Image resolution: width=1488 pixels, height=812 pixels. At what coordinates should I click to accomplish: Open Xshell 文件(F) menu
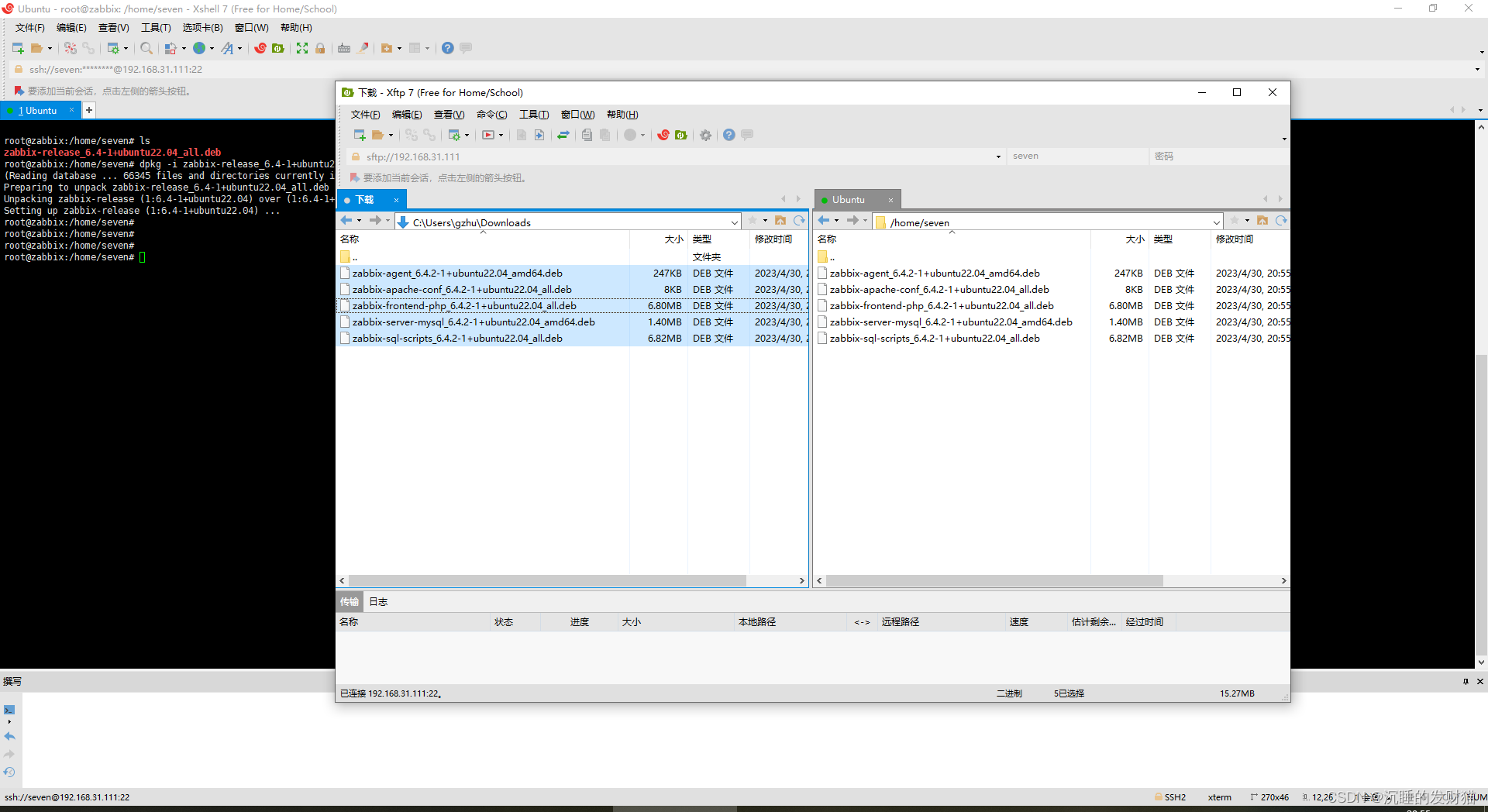(x=29, y=27)
